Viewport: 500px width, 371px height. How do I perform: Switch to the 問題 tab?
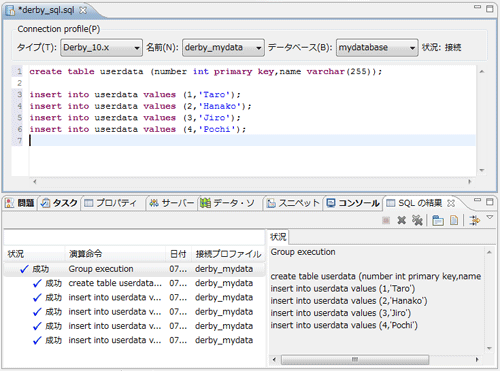[20, 203]
